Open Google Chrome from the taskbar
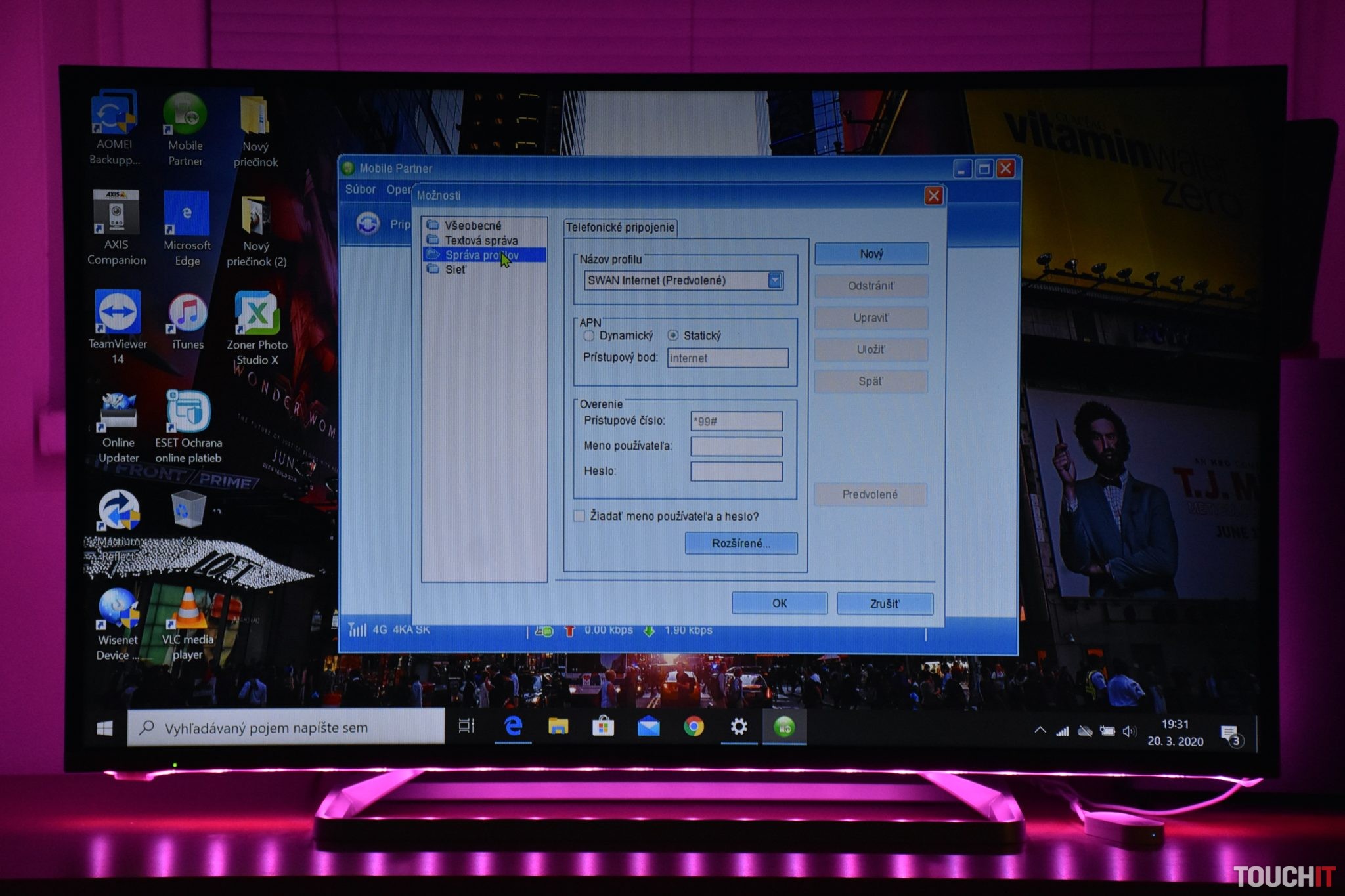This screenshot has width=1345, height=896. coord(694,727)
